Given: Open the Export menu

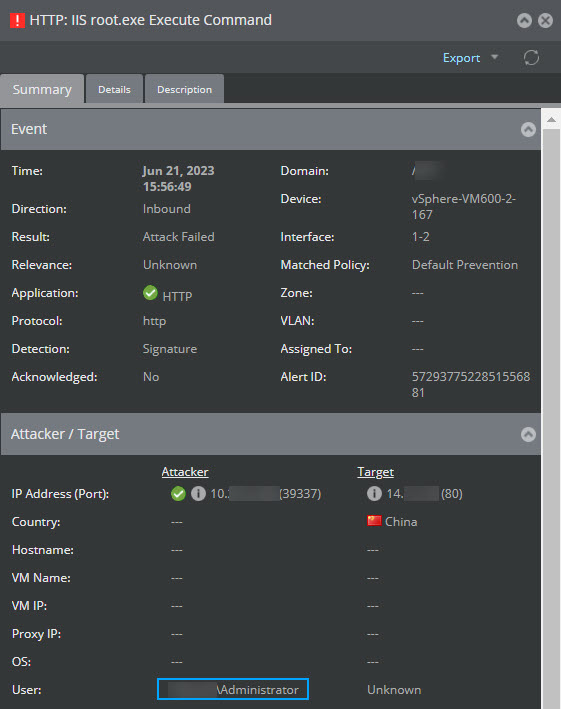Looking at the screenshot, I should 461,58.
